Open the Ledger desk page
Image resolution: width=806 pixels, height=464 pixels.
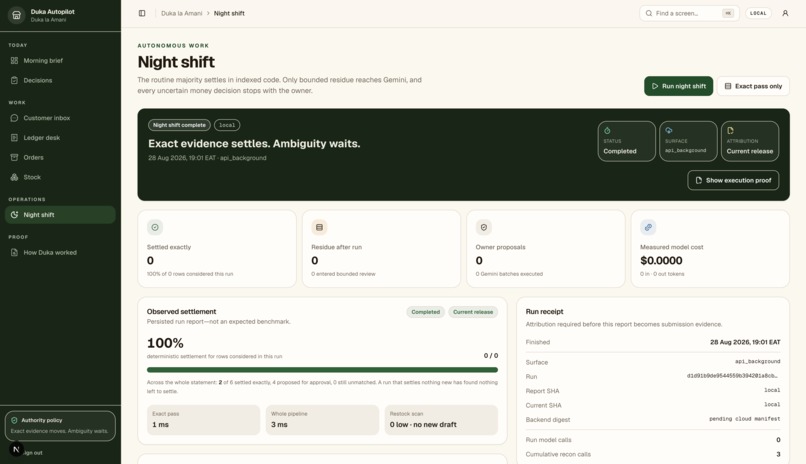pyautogui.click(x=60, y=138)
